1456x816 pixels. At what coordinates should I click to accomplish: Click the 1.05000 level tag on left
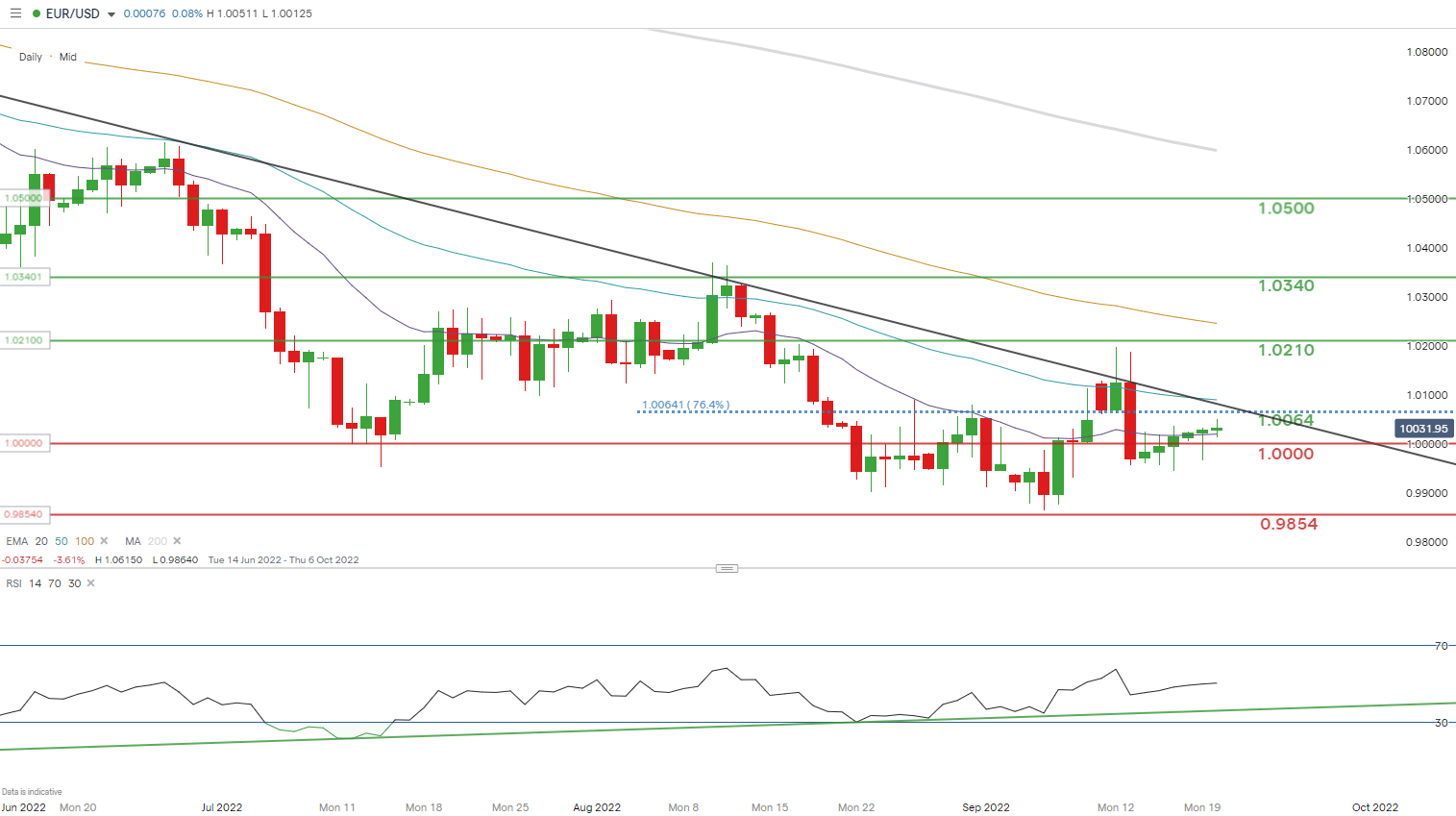(x=23, y=198)
